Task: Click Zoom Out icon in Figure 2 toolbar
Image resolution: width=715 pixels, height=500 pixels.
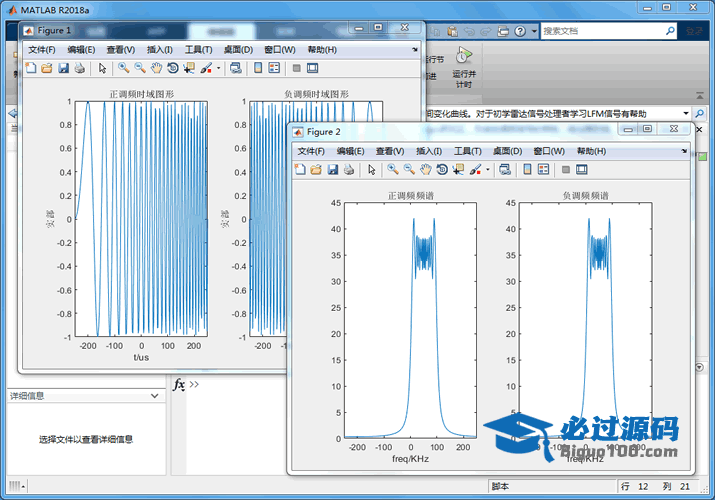Action: pyautogui.click(x=410, y=169)
